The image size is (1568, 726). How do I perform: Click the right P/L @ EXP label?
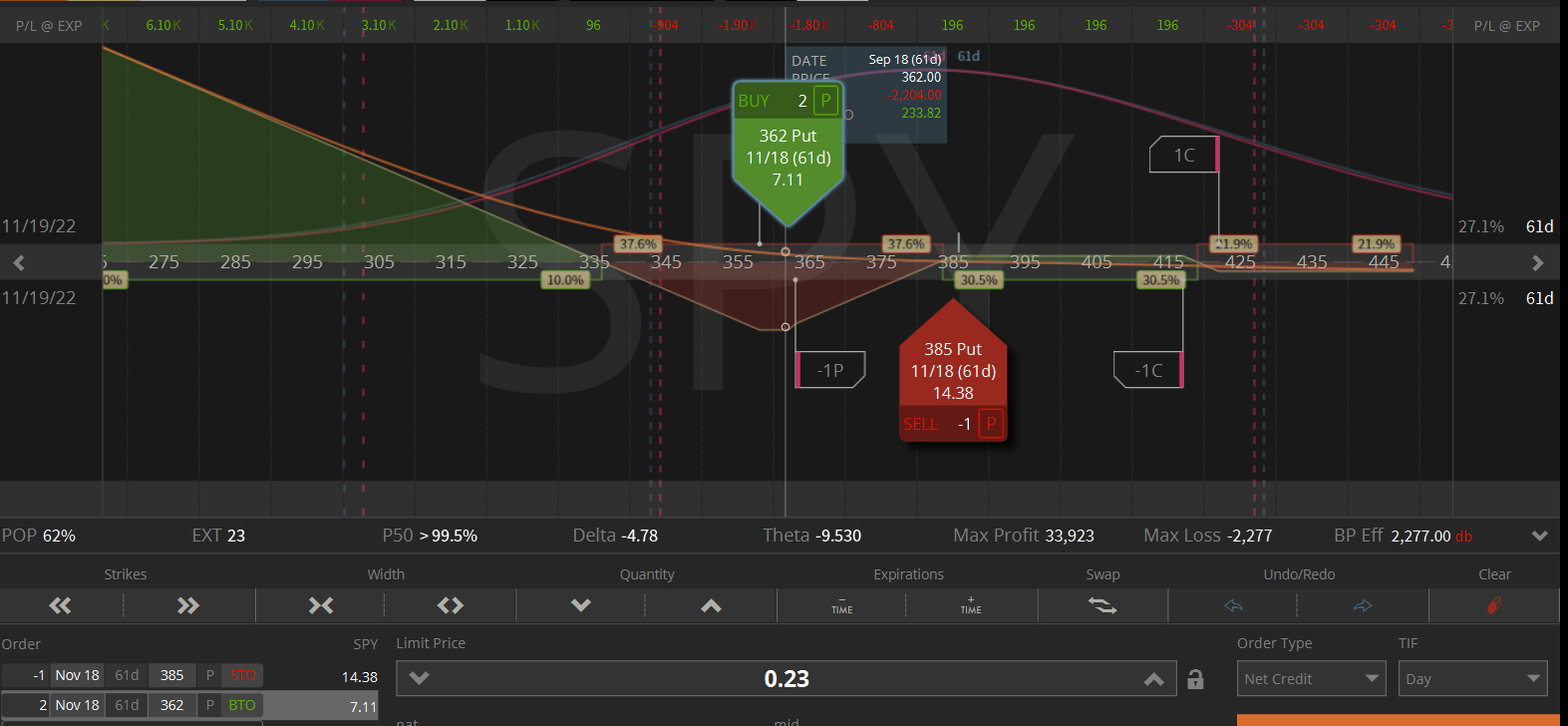[1507, 26]
